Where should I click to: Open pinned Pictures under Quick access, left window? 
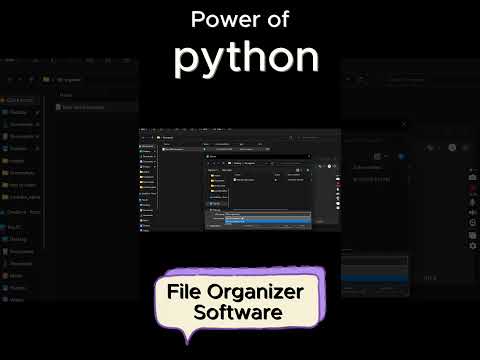click(x=19, y=148)
